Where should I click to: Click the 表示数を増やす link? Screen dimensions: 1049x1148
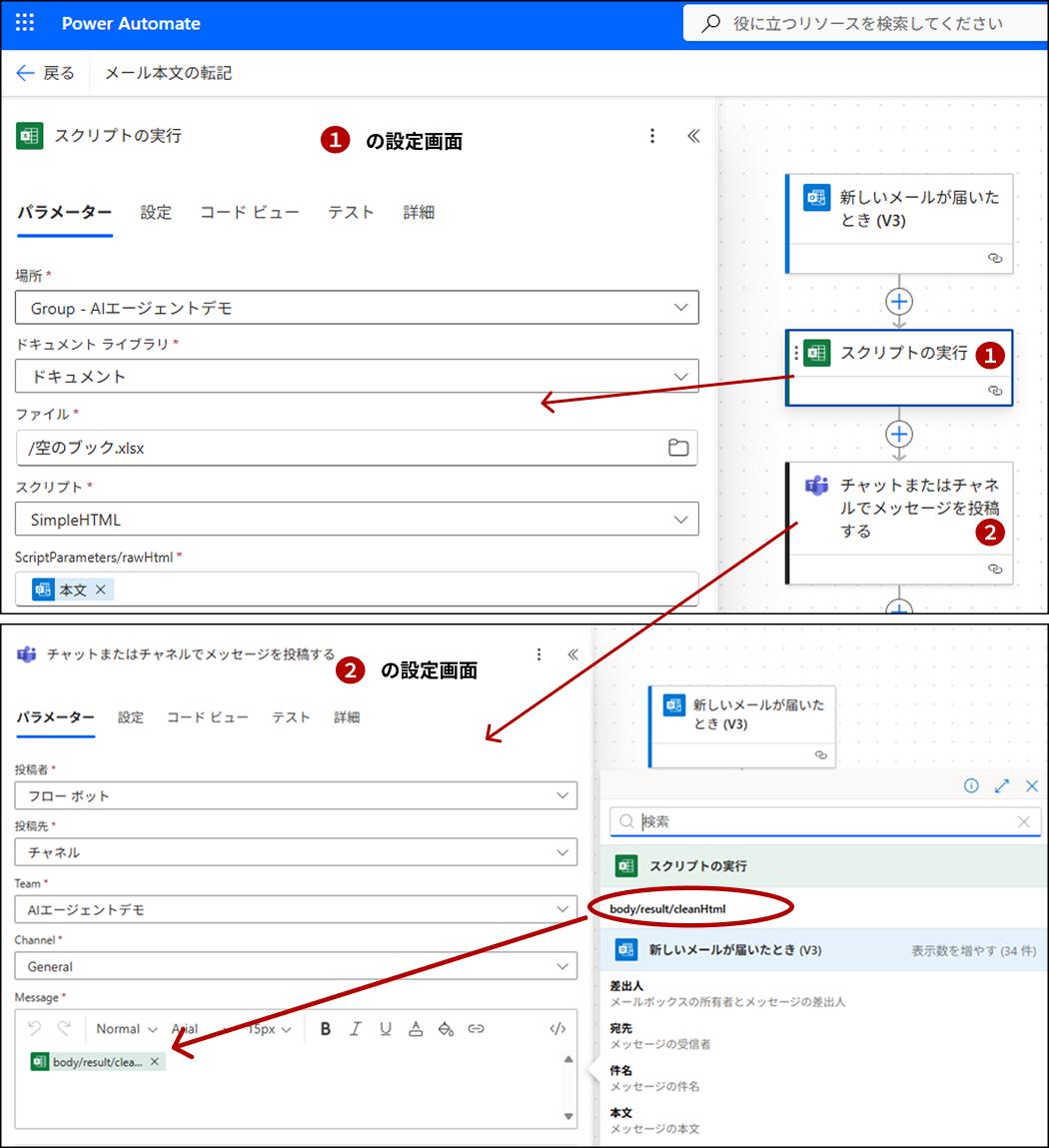(x=973, y=950)
